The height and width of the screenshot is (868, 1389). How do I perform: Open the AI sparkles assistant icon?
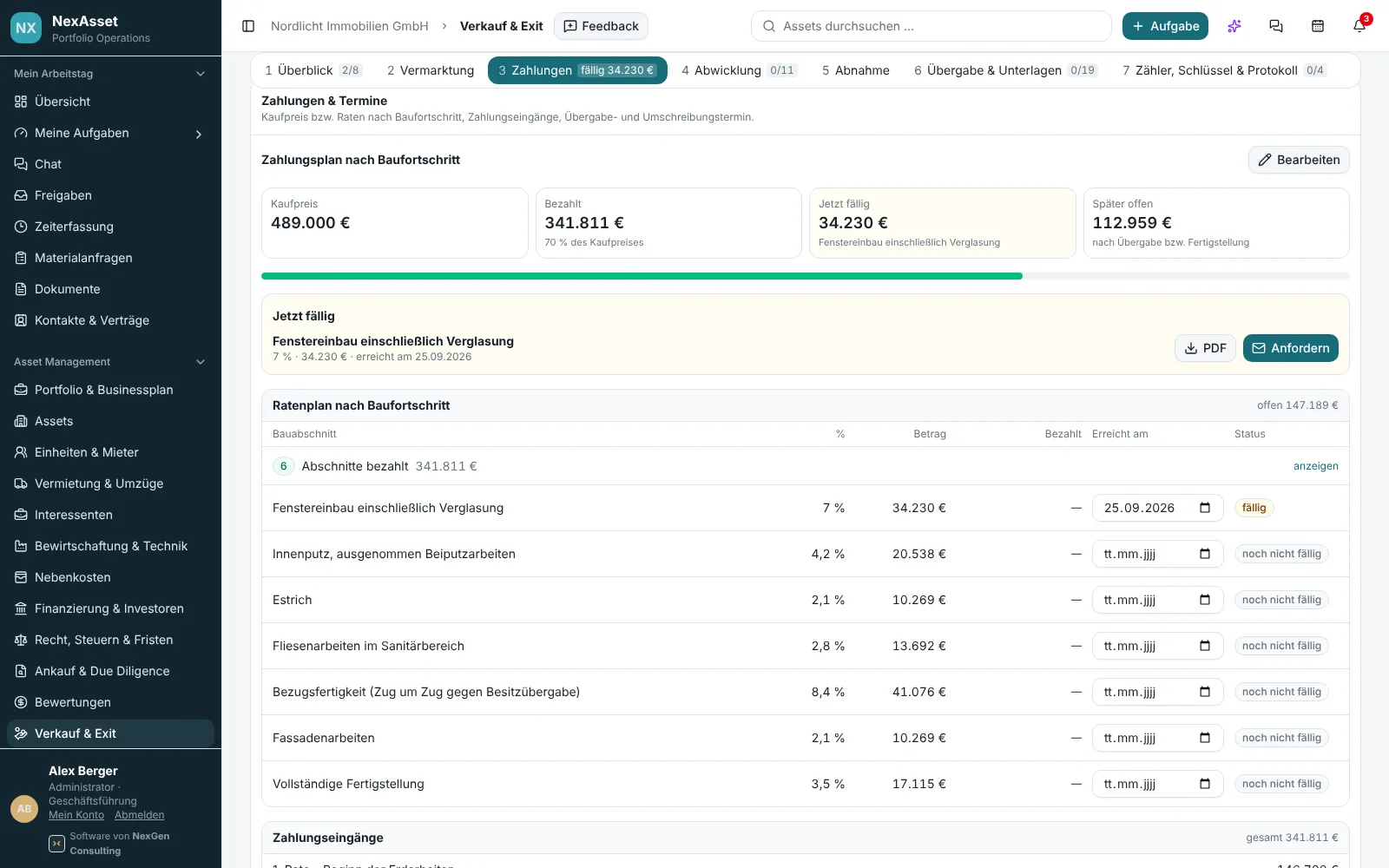point(1234,26)
